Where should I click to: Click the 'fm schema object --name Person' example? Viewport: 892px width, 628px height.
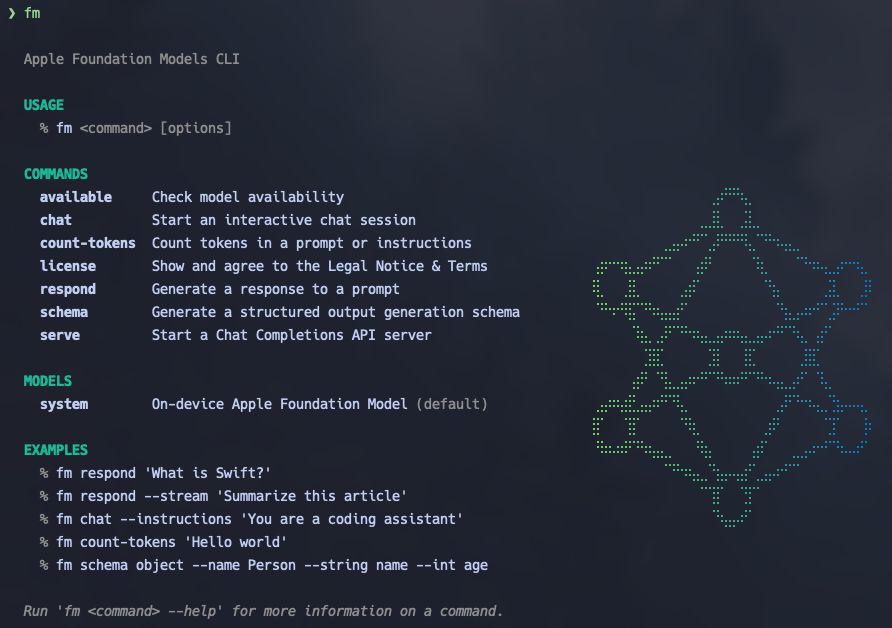click(263, 565)
